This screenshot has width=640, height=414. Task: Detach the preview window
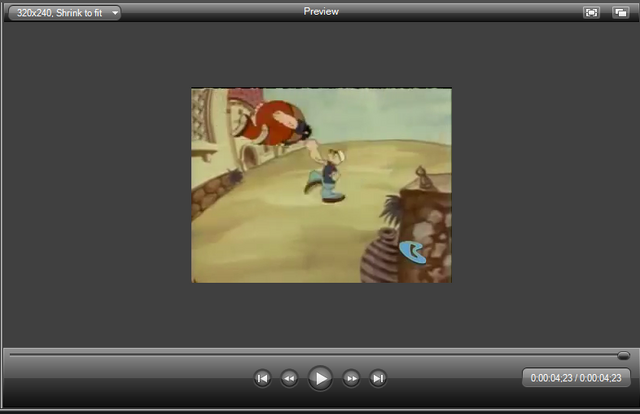pyautogui.click(x=620, y=13)
